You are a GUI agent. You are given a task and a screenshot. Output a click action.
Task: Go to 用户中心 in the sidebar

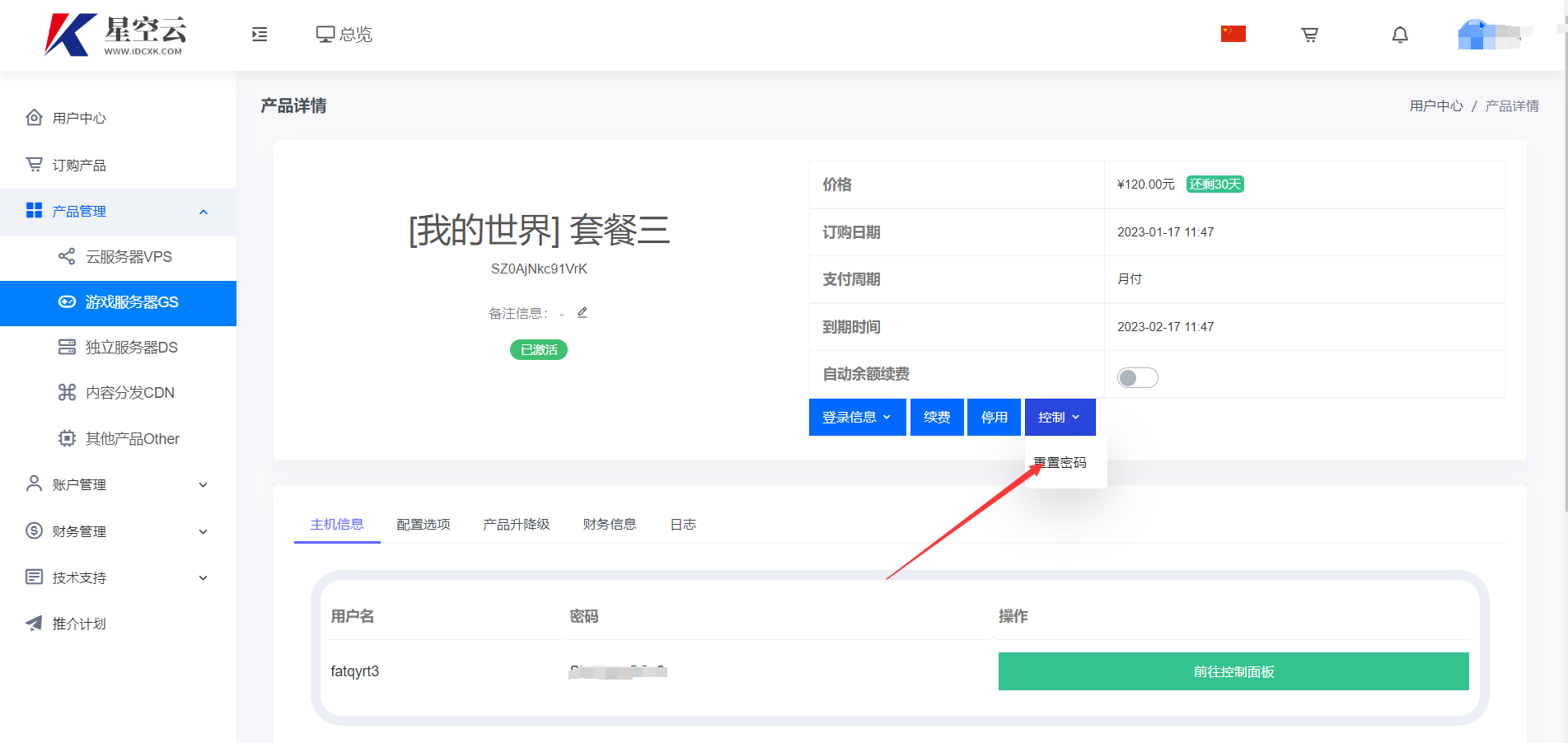79,118
